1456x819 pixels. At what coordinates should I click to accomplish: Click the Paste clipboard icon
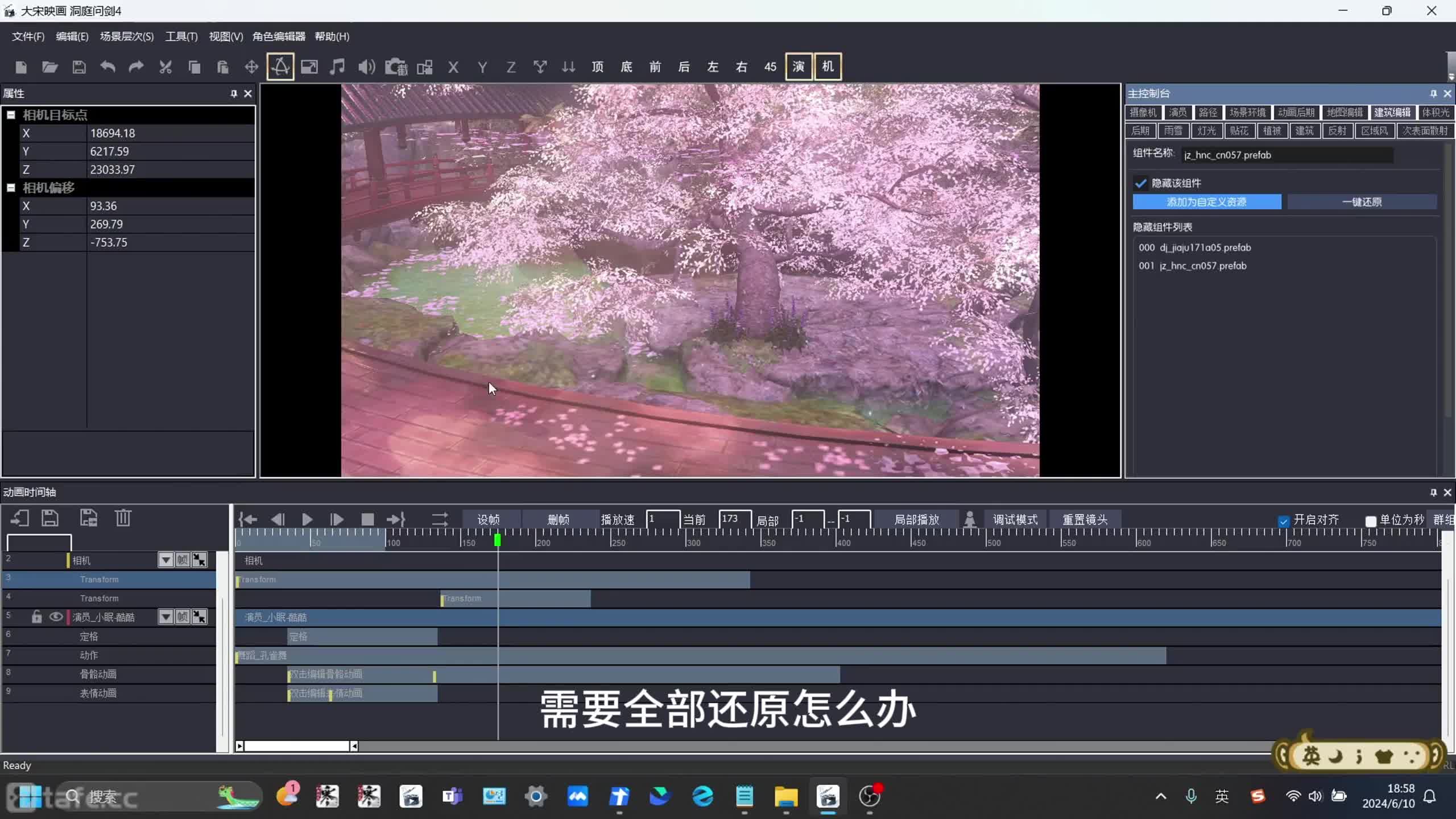[x=222, y=67]
